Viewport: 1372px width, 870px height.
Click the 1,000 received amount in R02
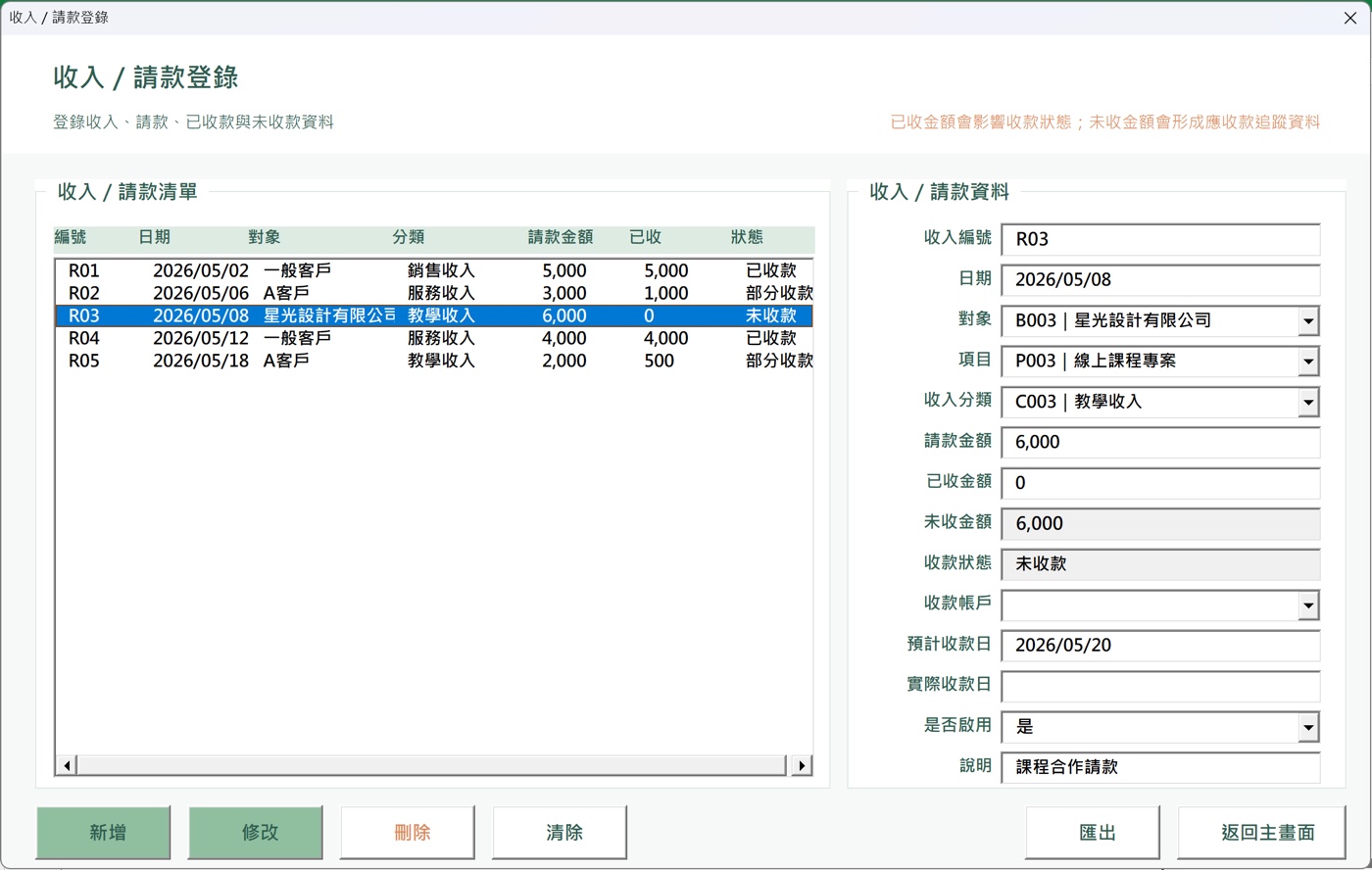[666, 293]
